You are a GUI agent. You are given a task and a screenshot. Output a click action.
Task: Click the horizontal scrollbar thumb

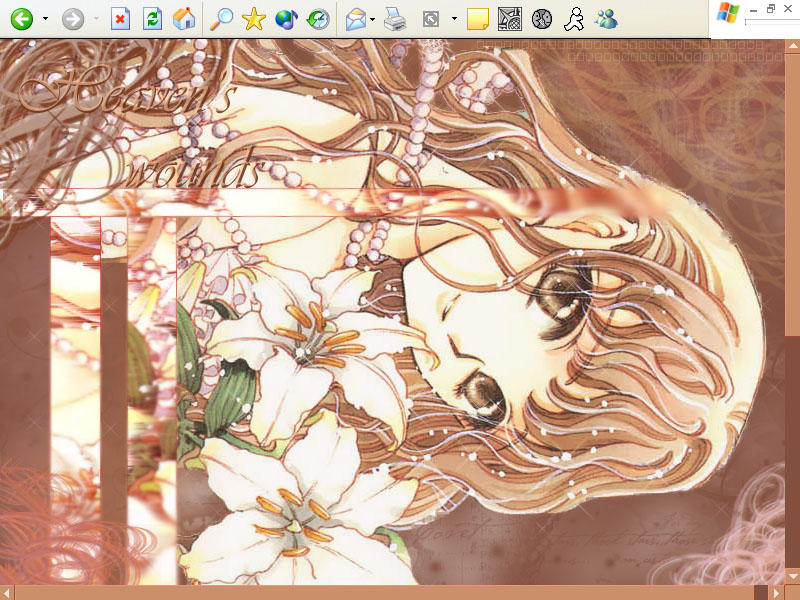coord(385,593)
